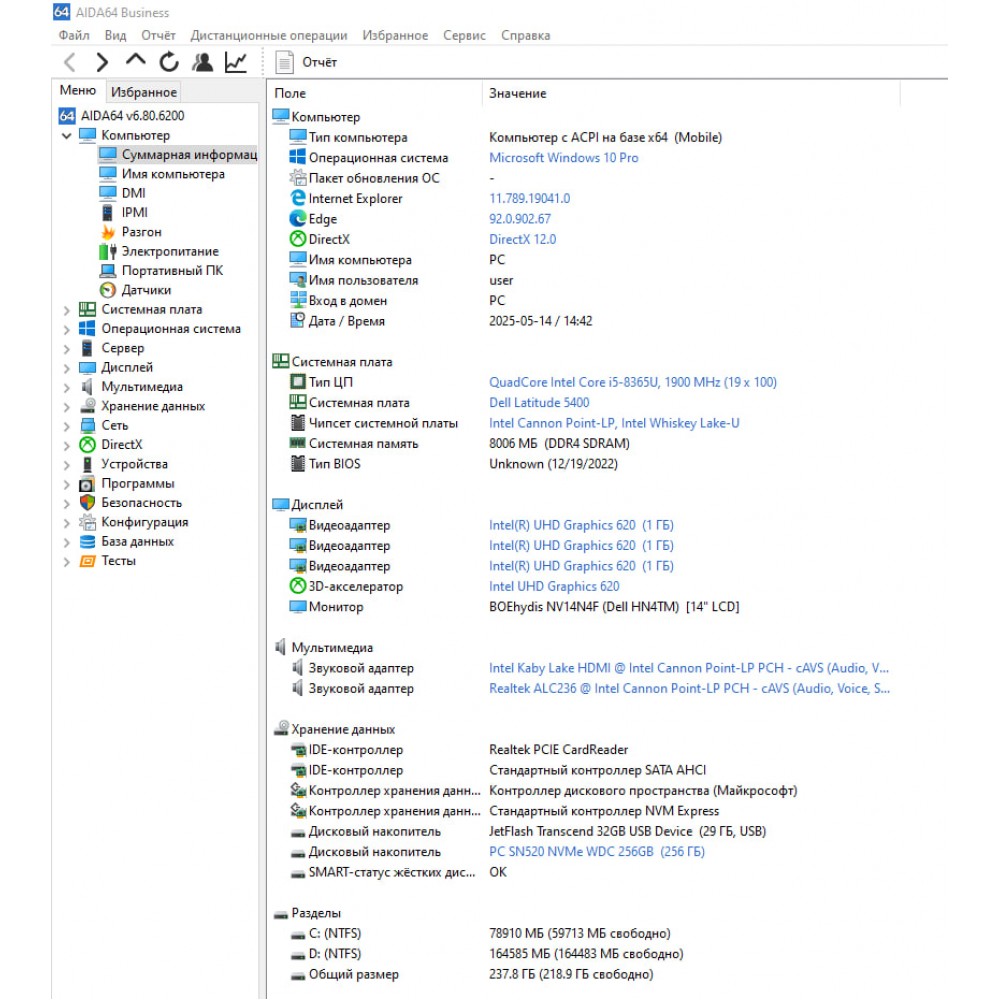Click the Конфигурация icon in tree
1000x1000 pixels.
click(x=87, y=522)
